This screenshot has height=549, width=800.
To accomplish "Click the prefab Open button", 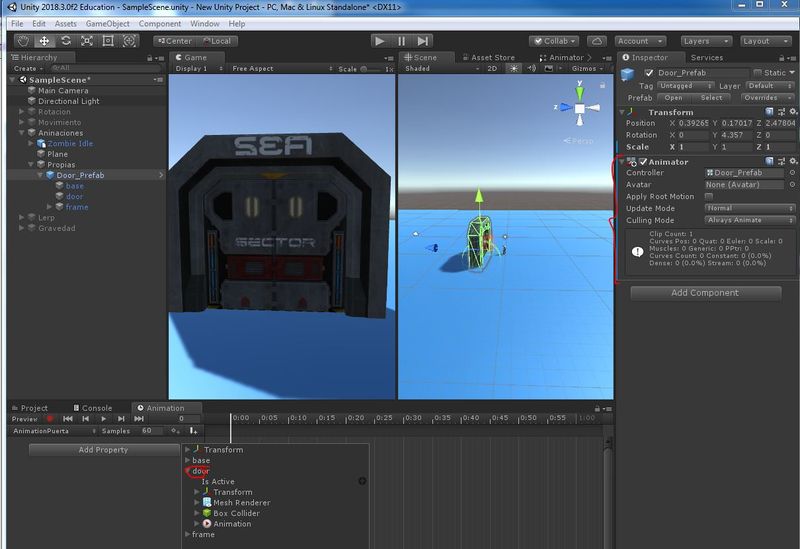I will (673, 97).
